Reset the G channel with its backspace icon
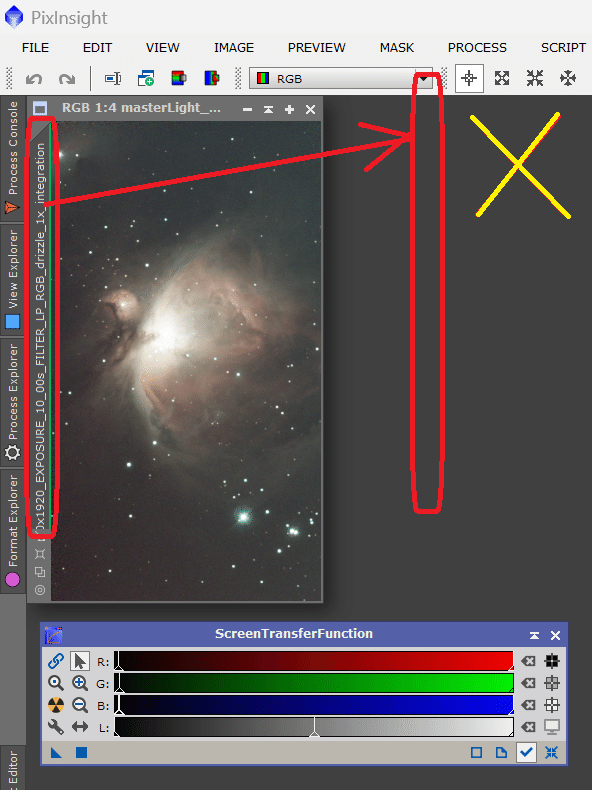The height and width of the screenshot is (790, 592). 529,683
